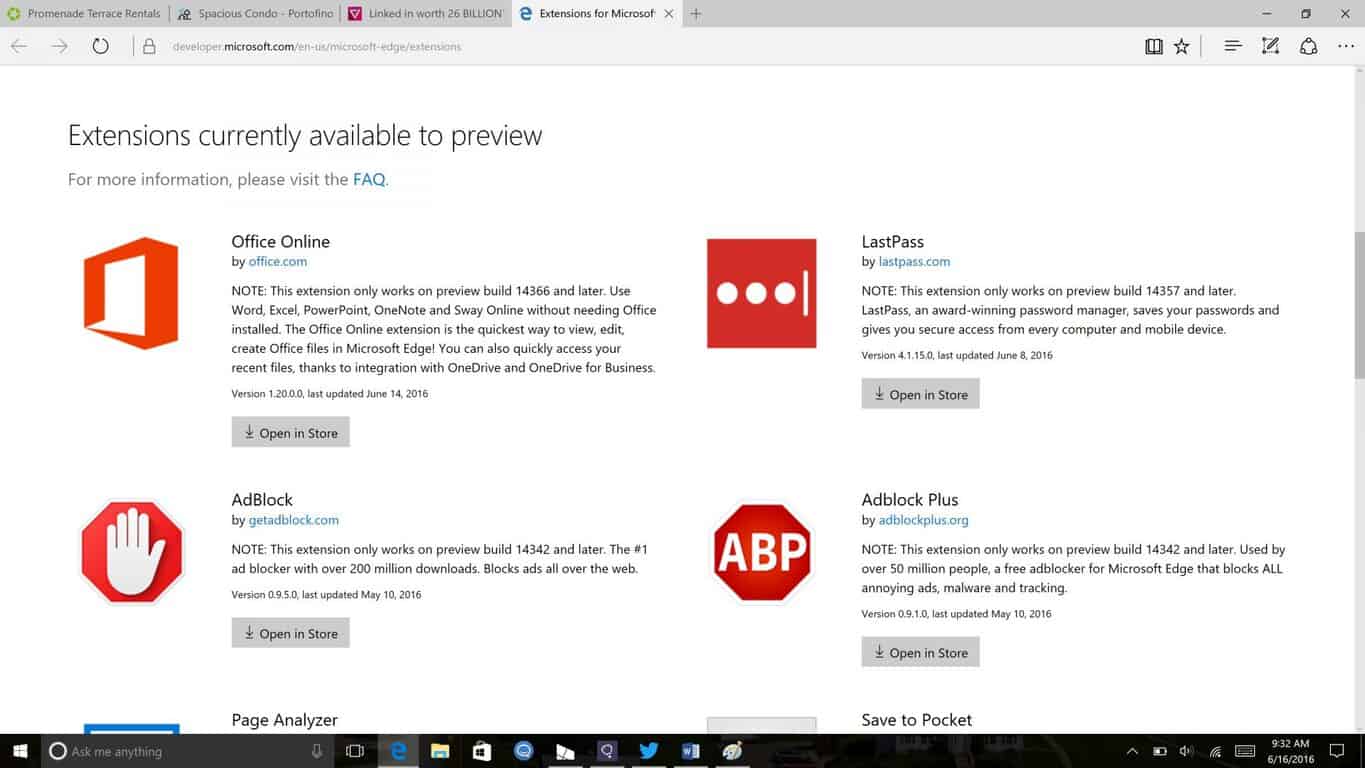Click 'Version 4.1.15.0, last updated June 8, 2016'
This screenshot has height=768, width=1365.
tap(957, 355)
